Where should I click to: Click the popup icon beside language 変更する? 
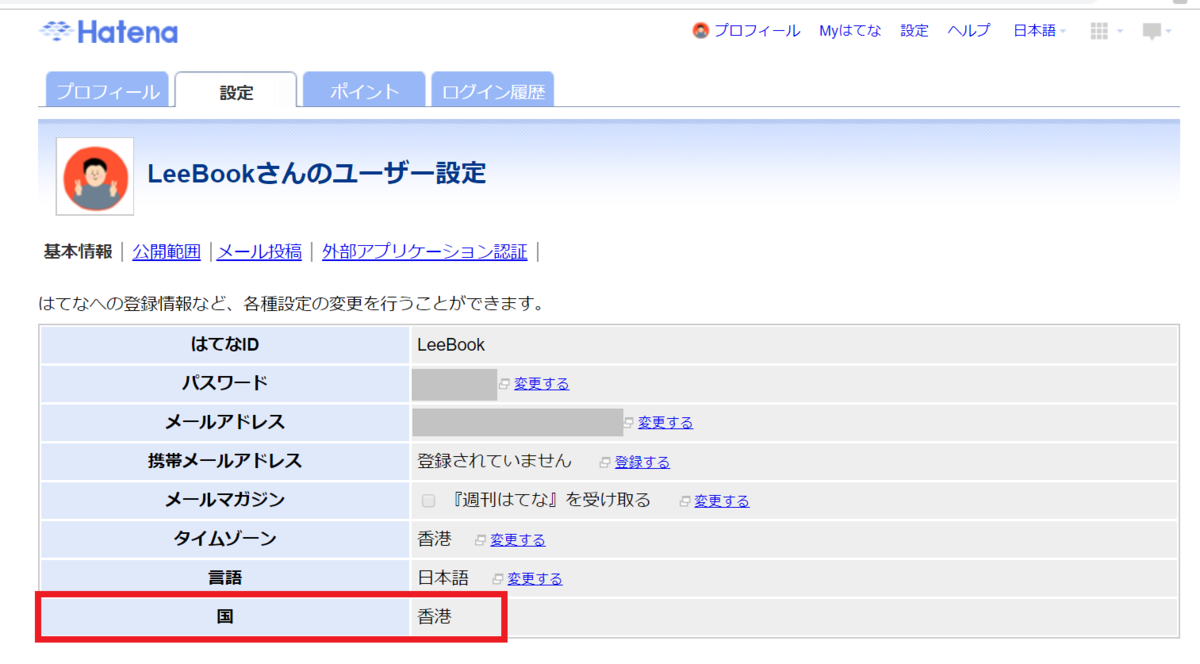498,579
